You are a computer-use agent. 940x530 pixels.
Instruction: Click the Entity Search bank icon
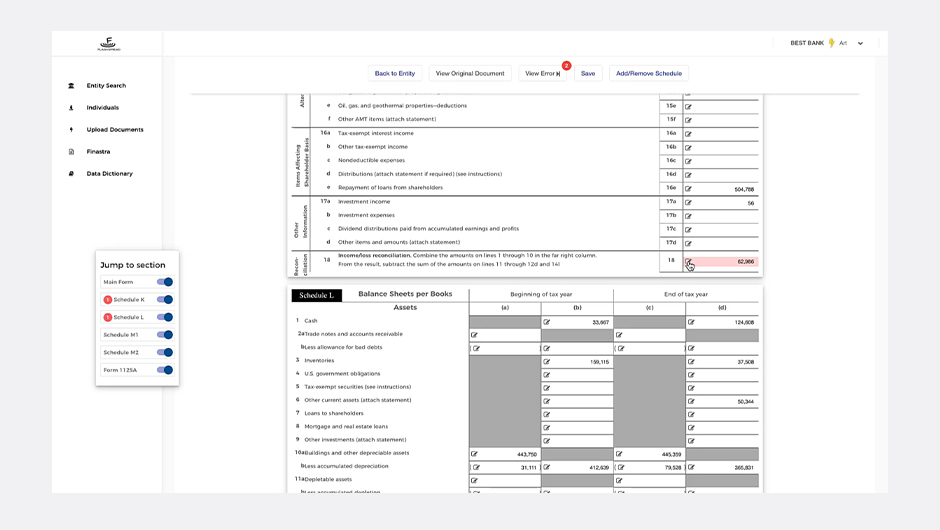71,86
